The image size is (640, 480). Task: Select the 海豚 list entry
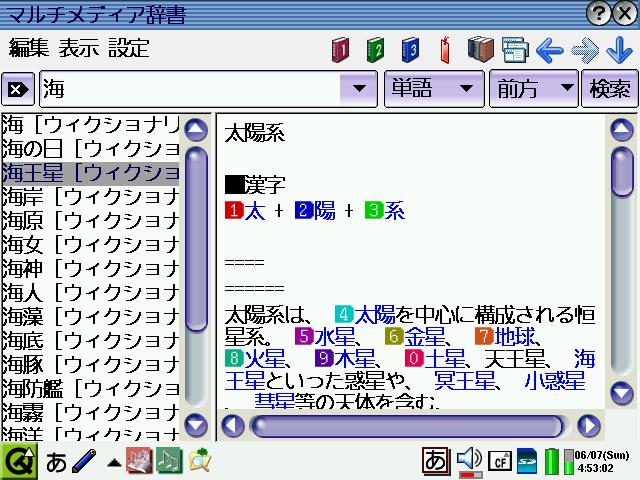tap(91, 364)
